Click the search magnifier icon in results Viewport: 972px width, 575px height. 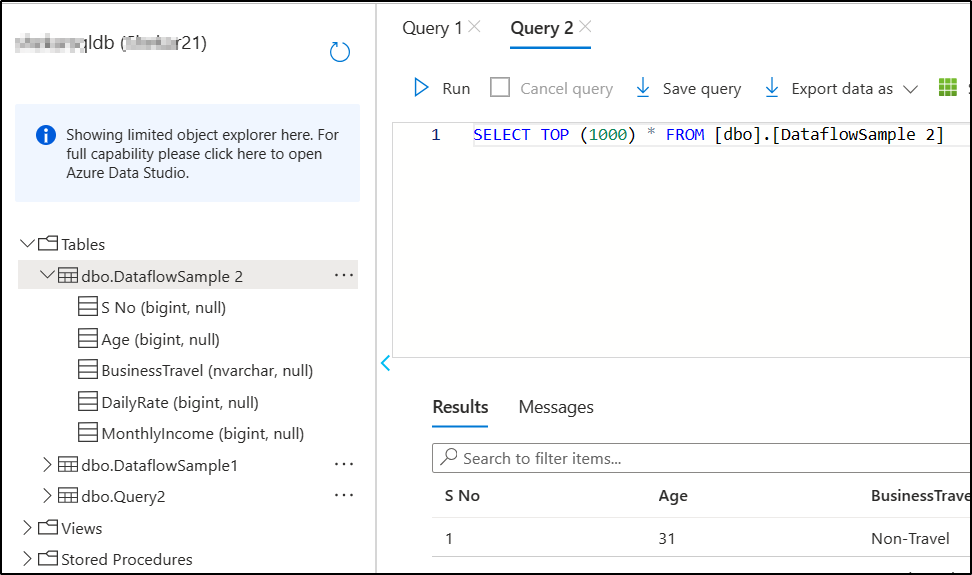[x=449, y=457]
